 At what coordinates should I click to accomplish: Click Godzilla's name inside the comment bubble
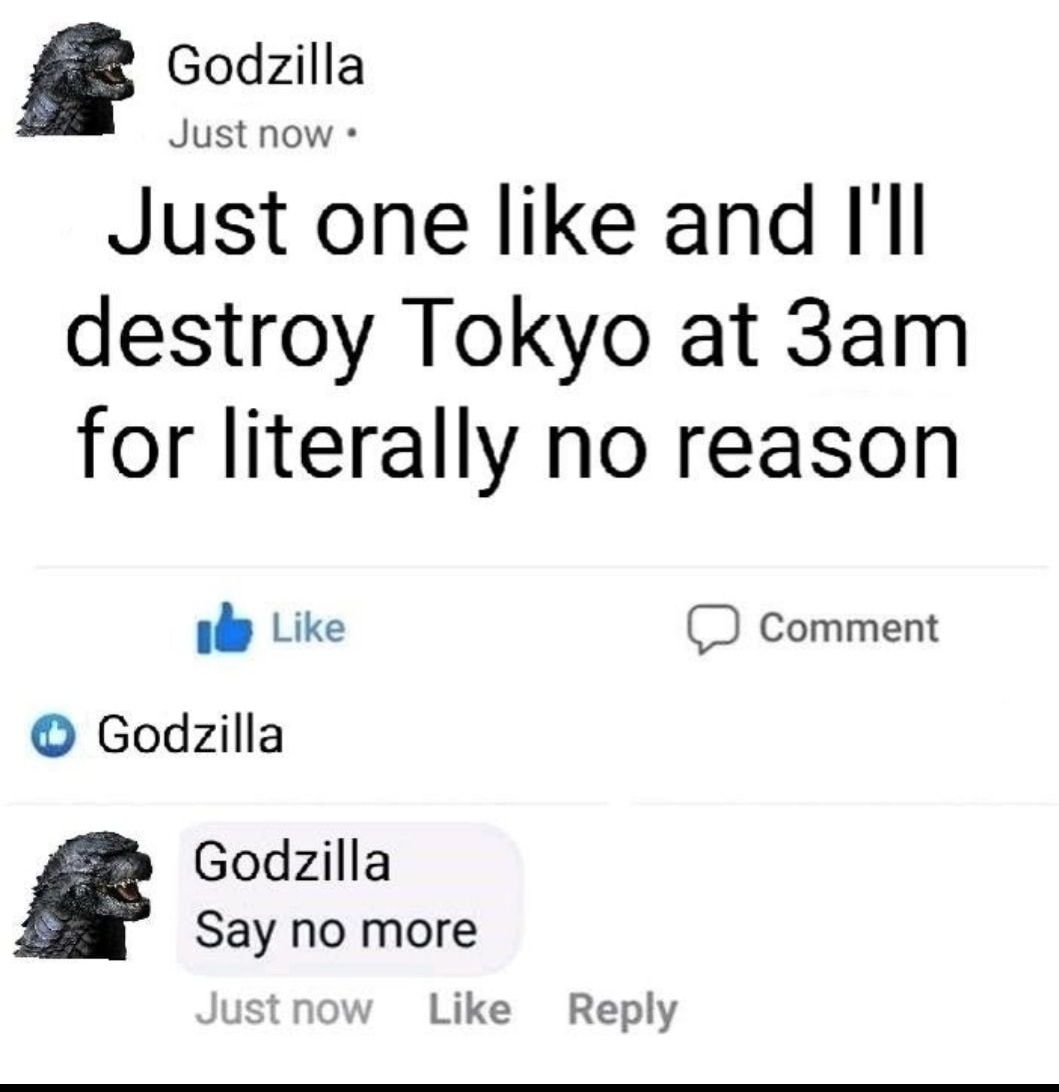tap(292, 862)
